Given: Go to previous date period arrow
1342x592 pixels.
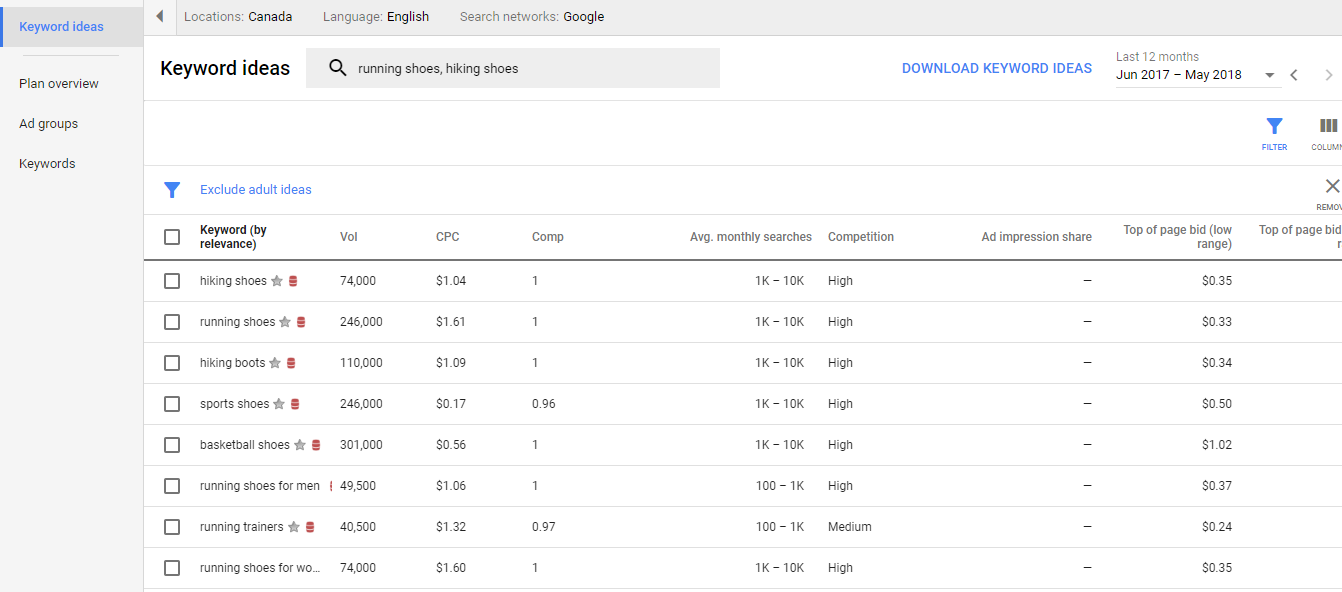Looking at the screenshot, I should (x=1294, y=75).
